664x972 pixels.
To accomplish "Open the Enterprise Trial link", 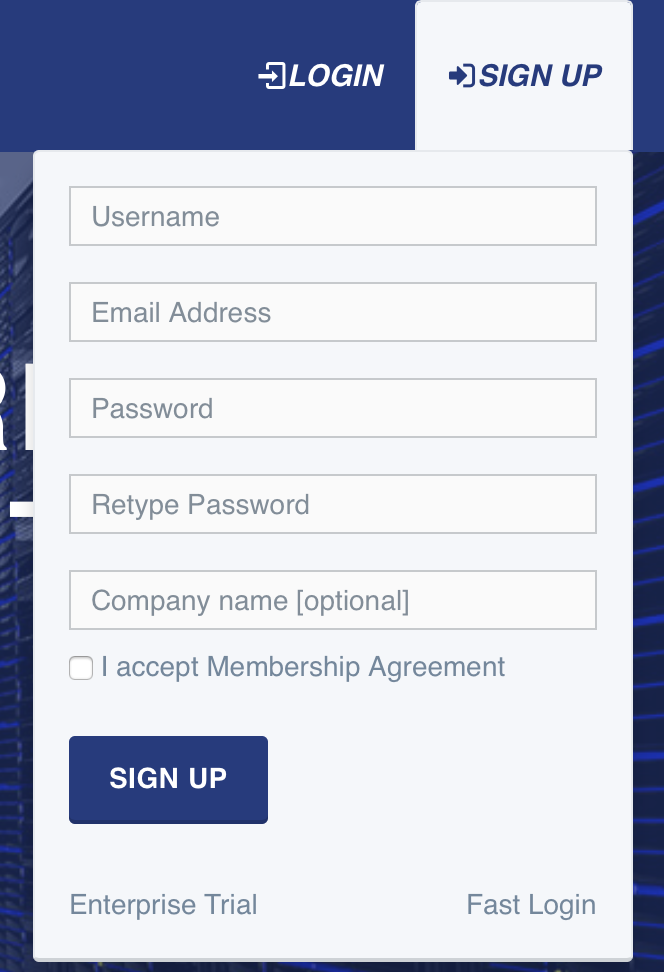I will pyautogui.click(x=163, y=905).
